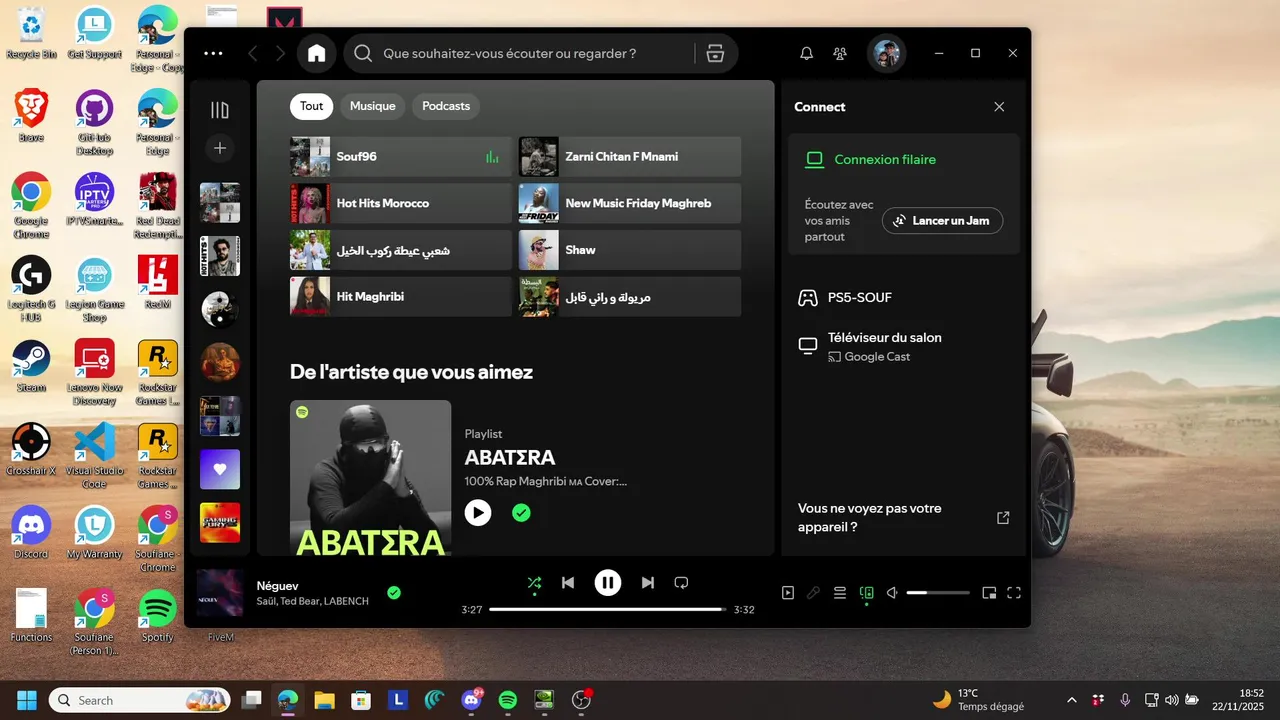This screenshot has width=1280, height=720.
Task: Open the Hit Maghribi tile
Action: [401, 297]
